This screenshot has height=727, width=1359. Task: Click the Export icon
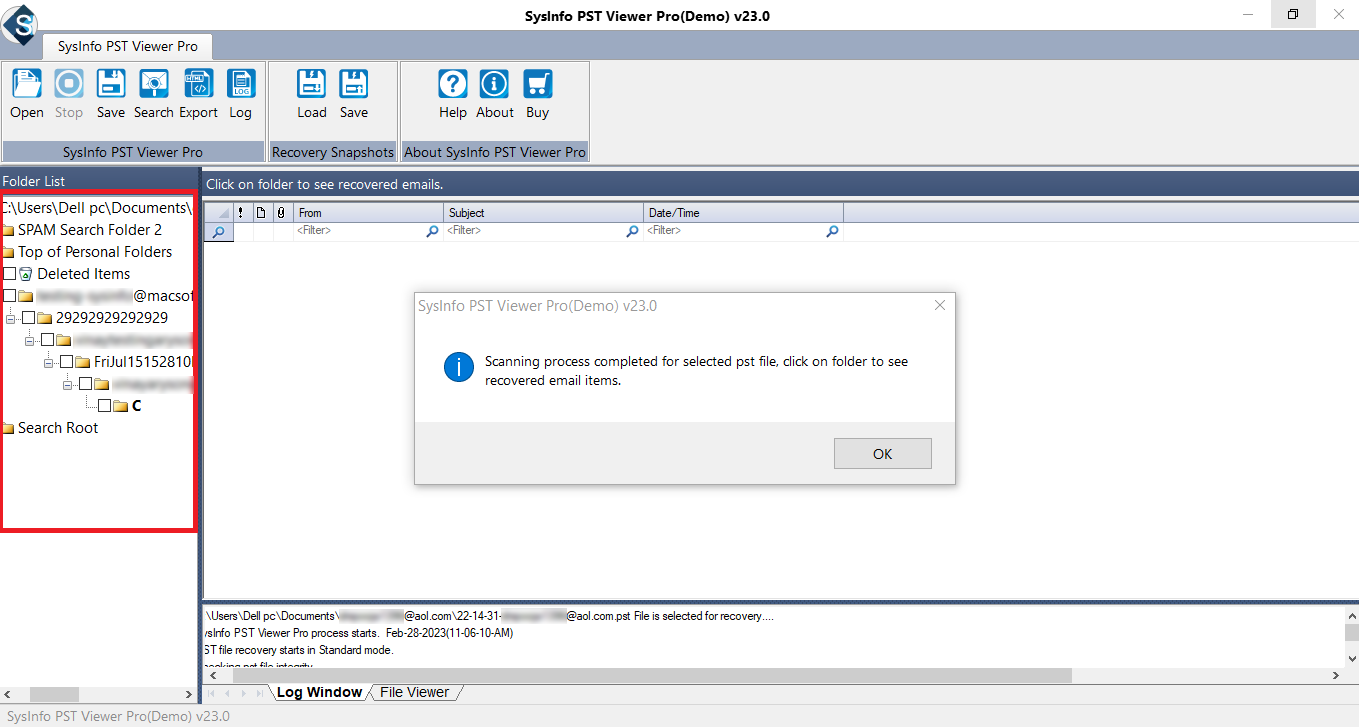198,83
